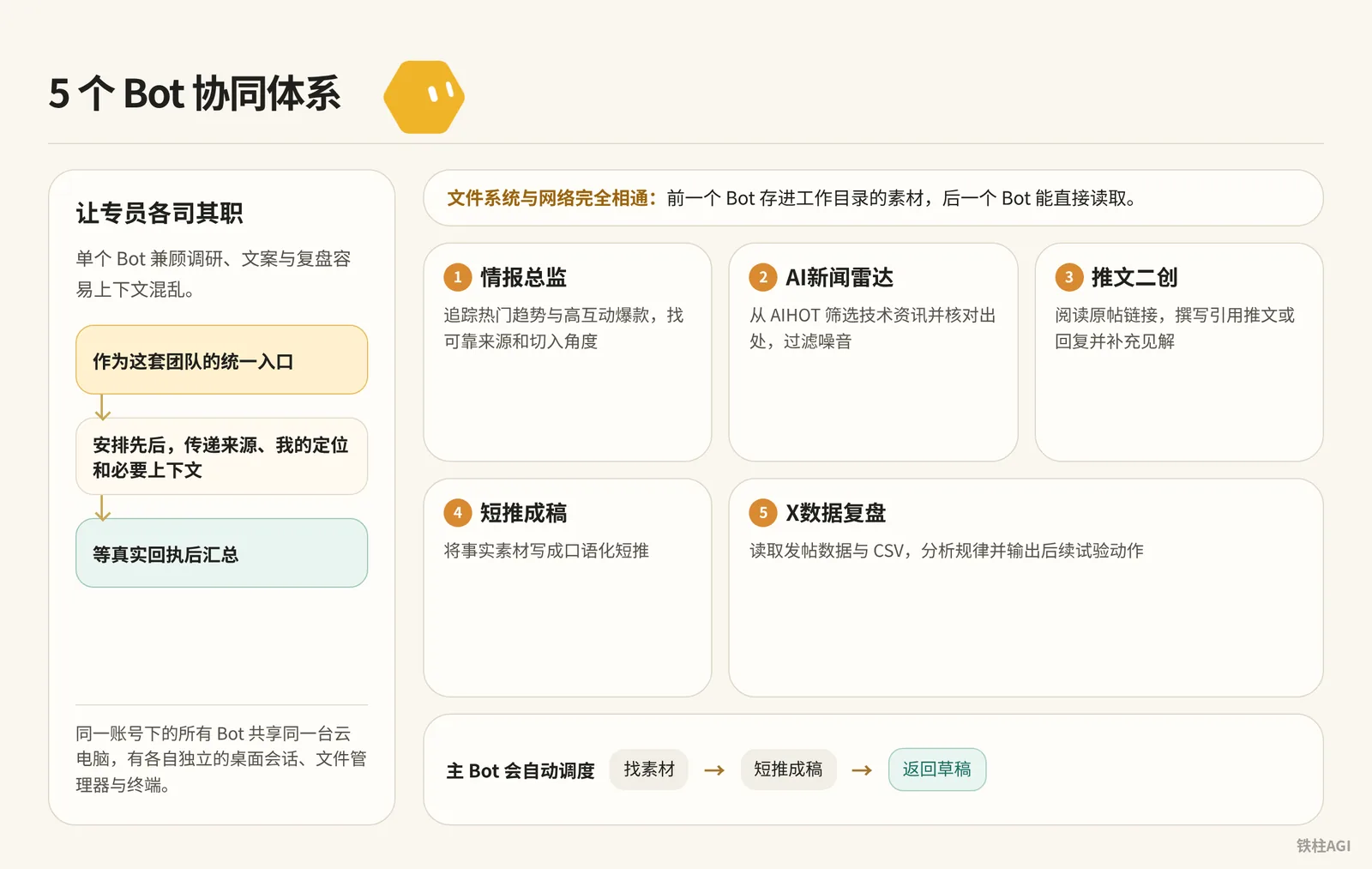Click the 安排先后,传递来源 step box
The image size is (1372, 869).
point(222,457)
